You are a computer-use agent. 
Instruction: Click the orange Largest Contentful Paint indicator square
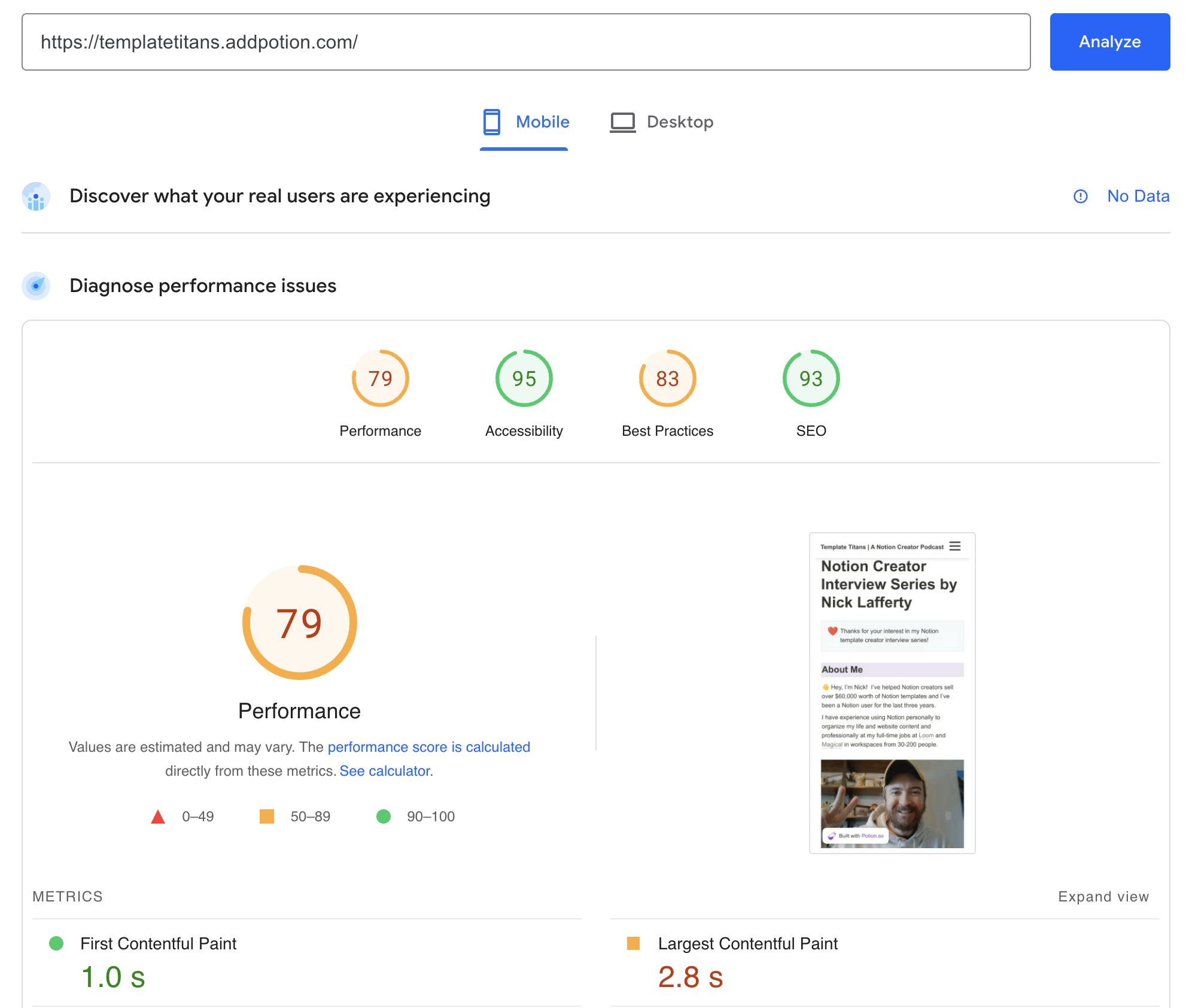click(x=634, y=943)
